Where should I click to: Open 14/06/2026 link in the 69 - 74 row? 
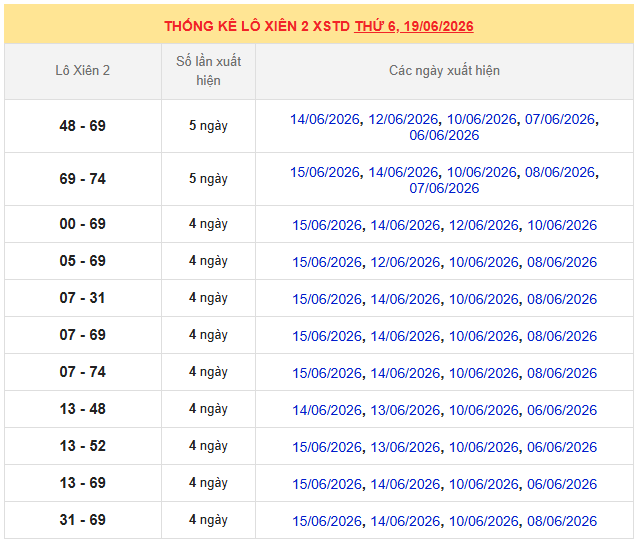pyautogui.click(x=403, y=172)
